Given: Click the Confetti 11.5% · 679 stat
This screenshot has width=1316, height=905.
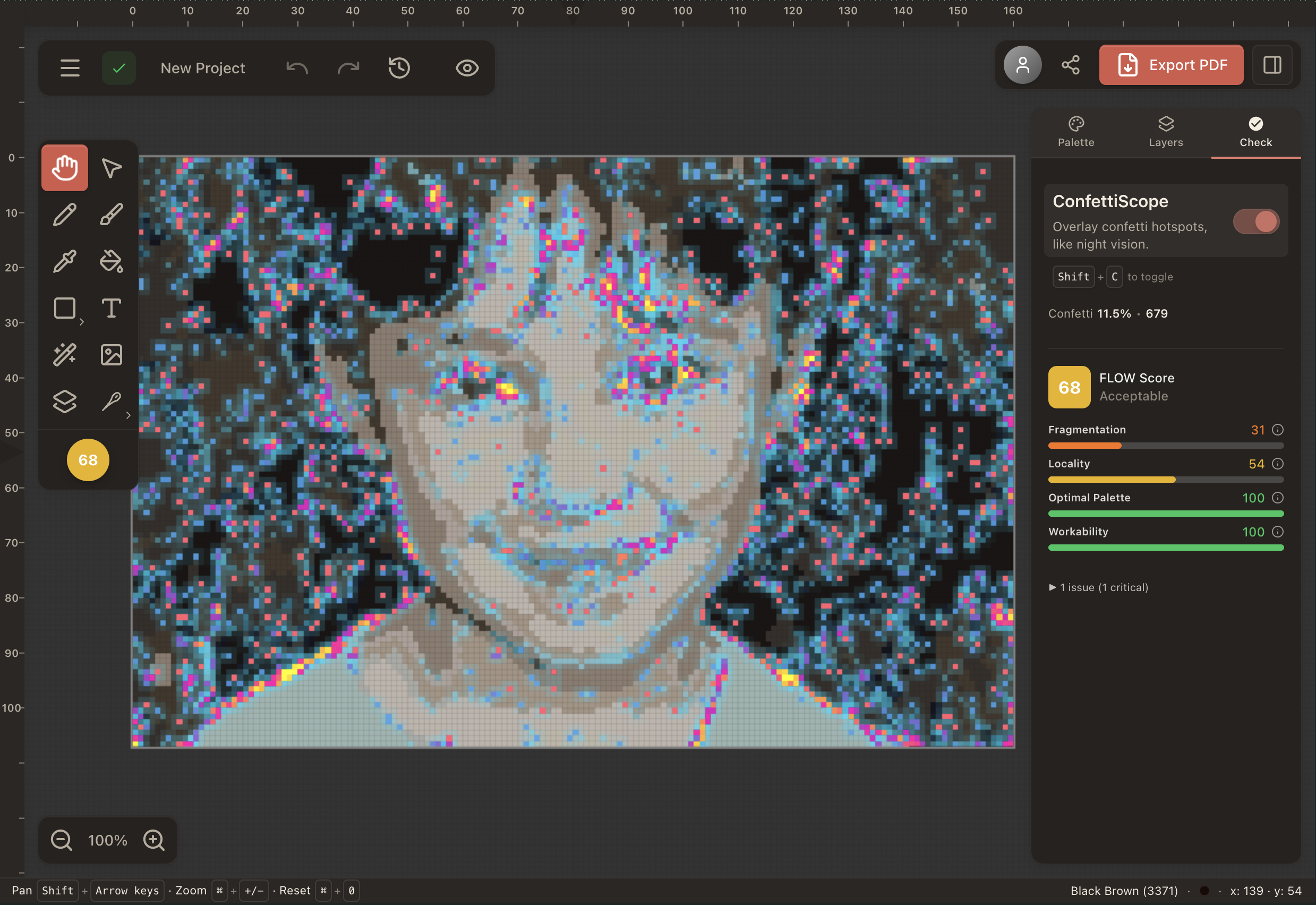Looking at the screenshot, I should [1108, 313].
